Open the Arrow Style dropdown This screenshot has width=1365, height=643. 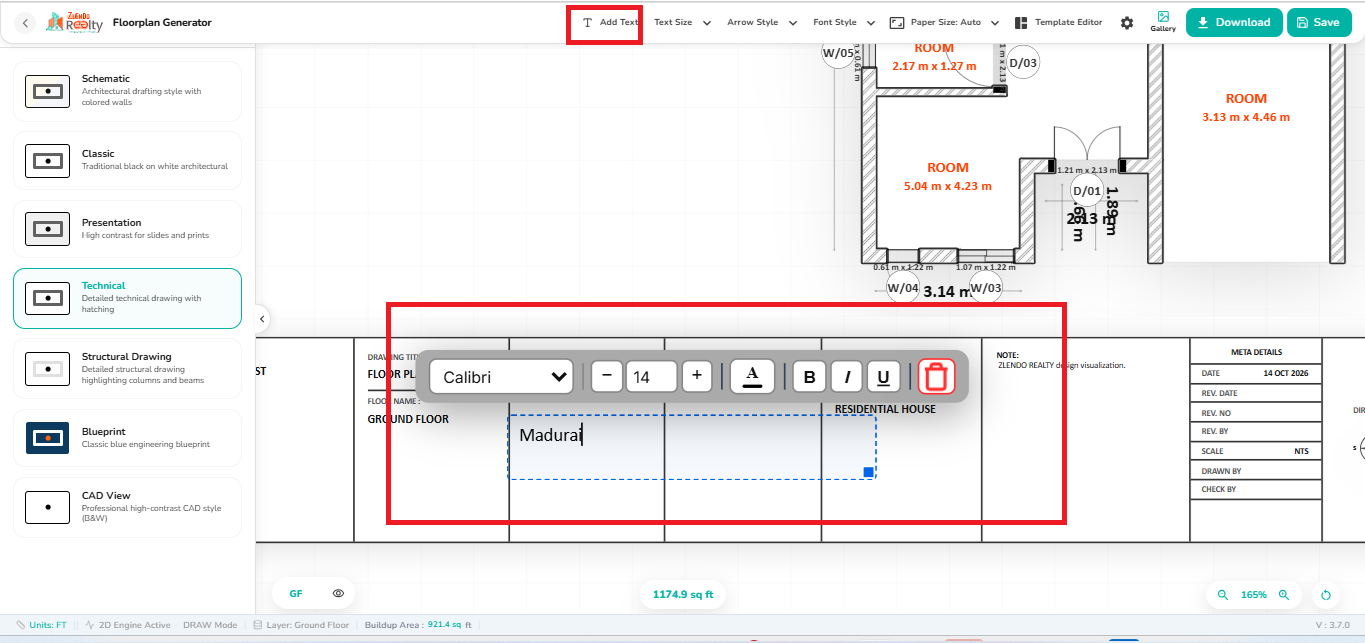pyautogui.click(x=762, y=22)
